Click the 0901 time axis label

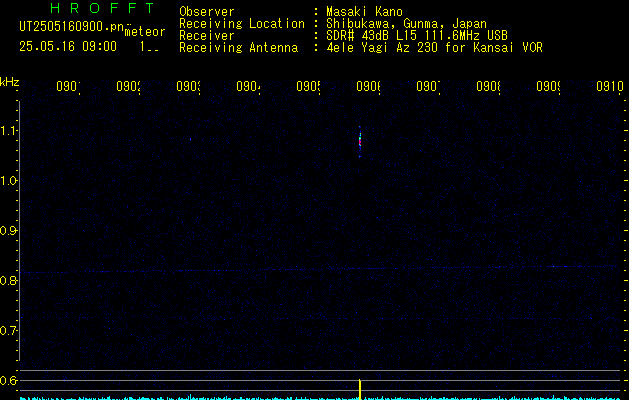click(68, 87)
